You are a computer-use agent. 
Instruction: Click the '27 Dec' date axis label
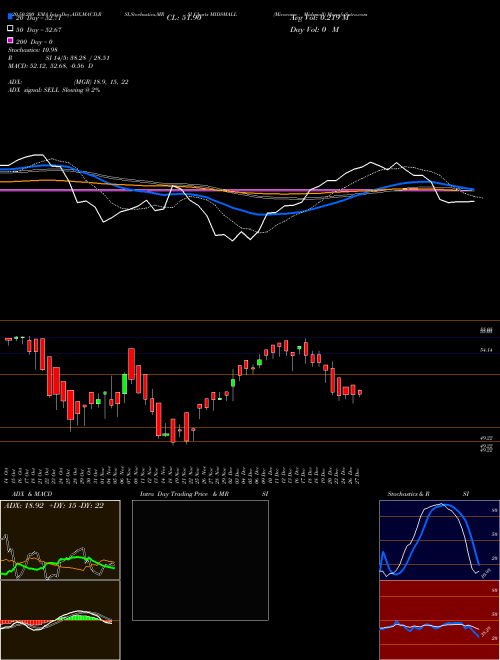[359, 475]
